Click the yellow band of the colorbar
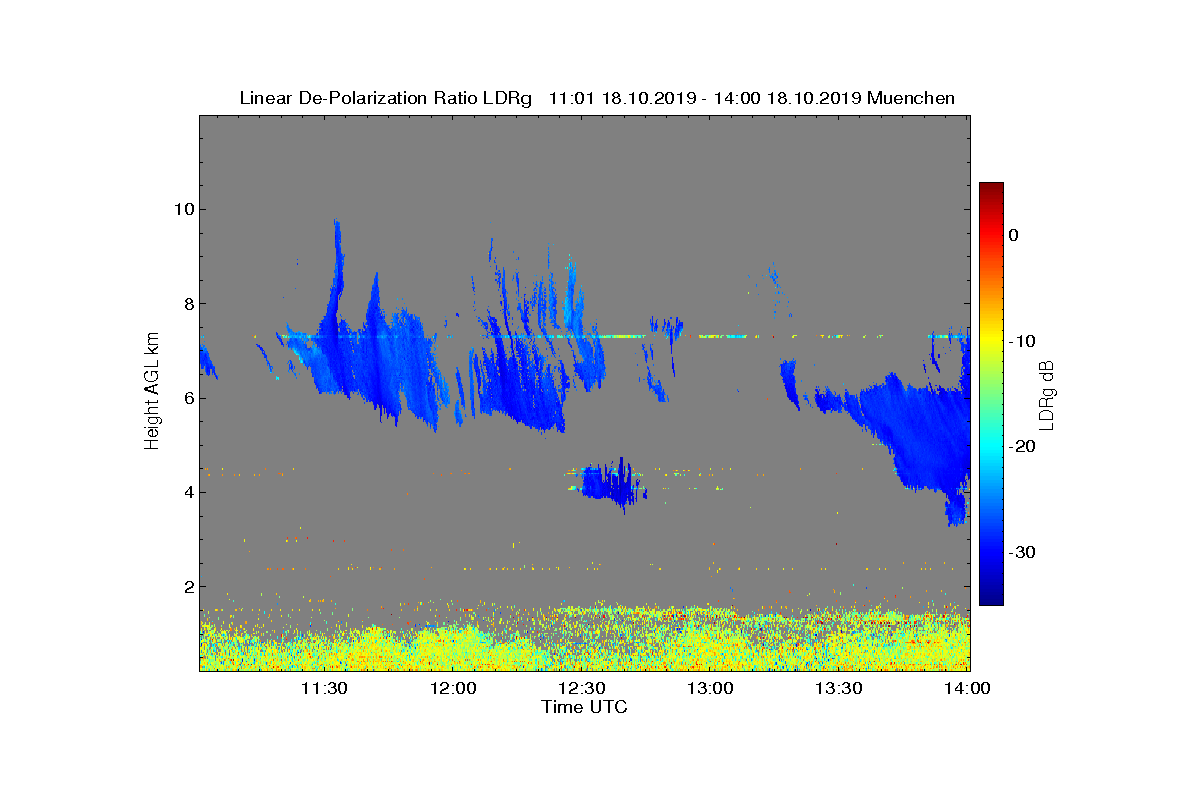This screenshot has height=800, width=1200. [x=991, y=341]
